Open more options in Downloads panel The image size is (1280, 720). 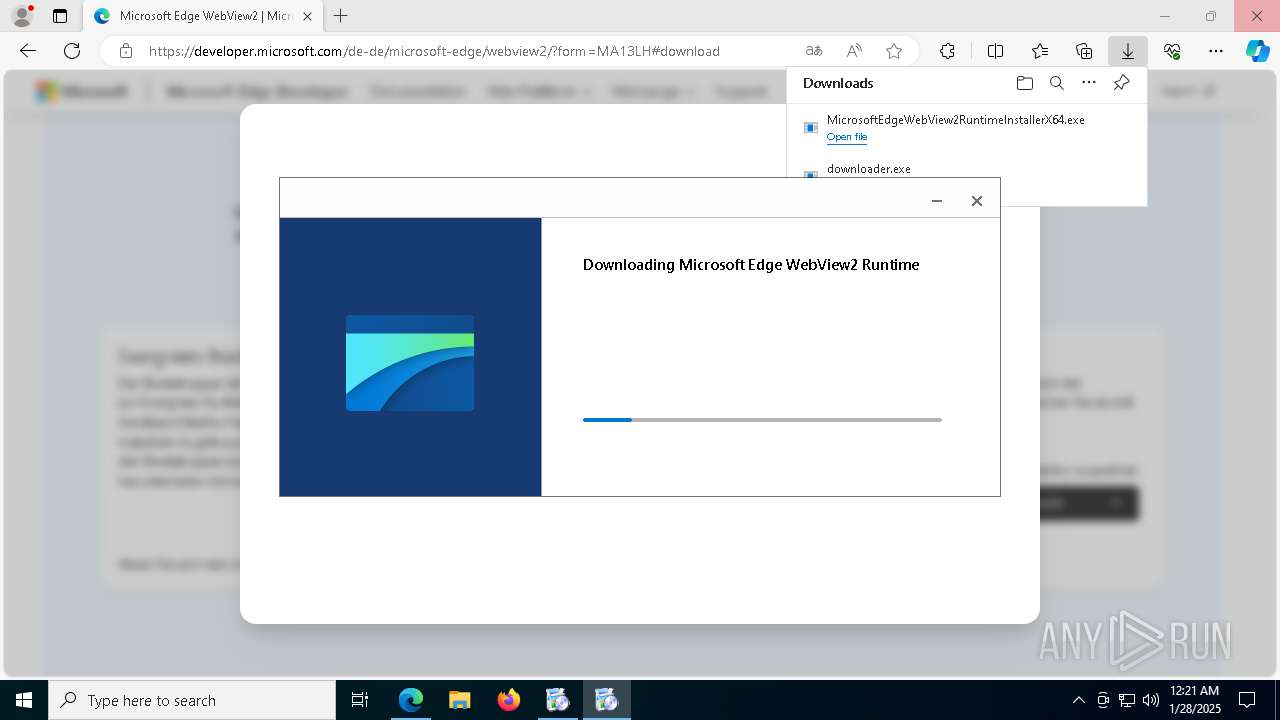[x=1089, y=83]
